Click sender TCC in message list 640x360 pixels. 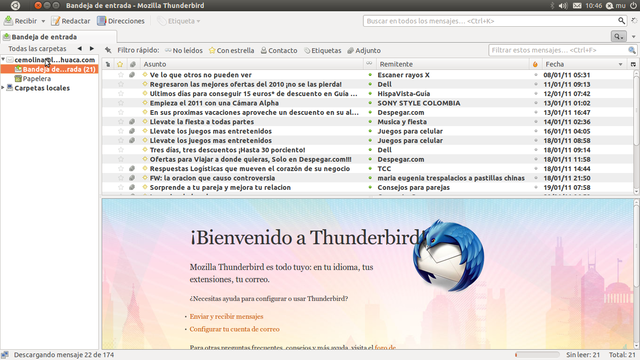click(x=384, y=169)
